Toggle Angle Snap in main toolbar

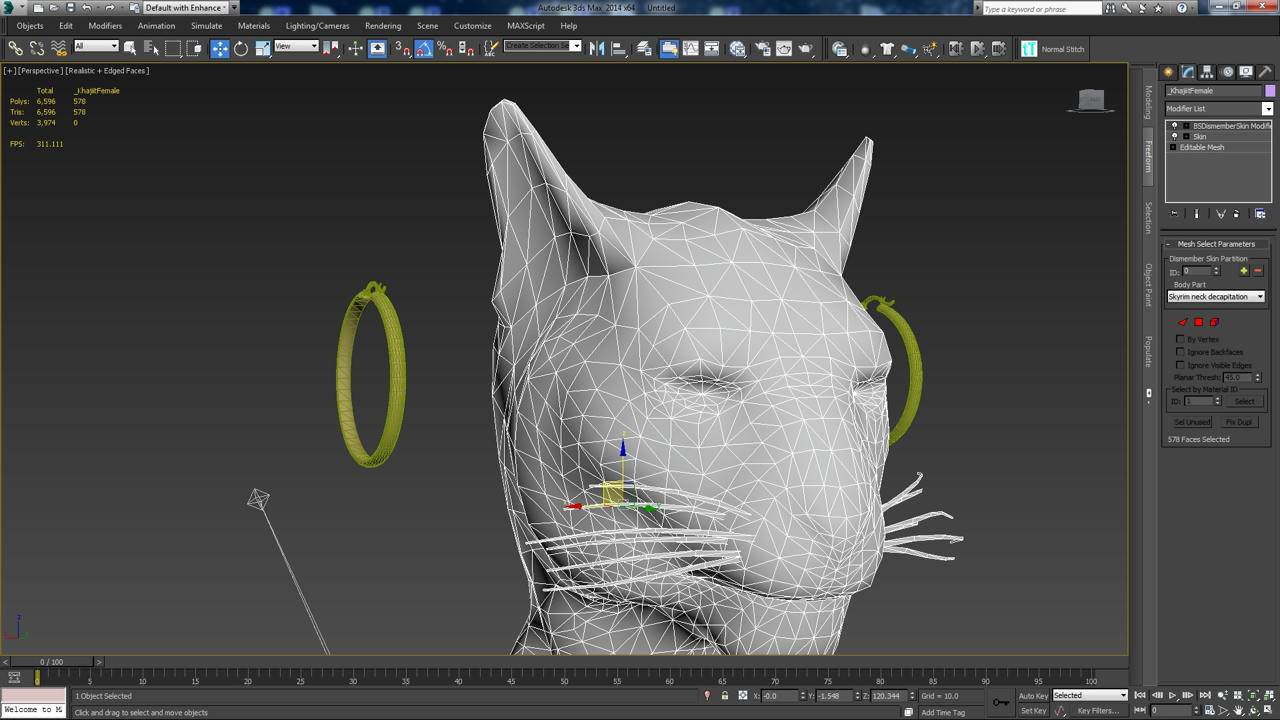[424, 48]
